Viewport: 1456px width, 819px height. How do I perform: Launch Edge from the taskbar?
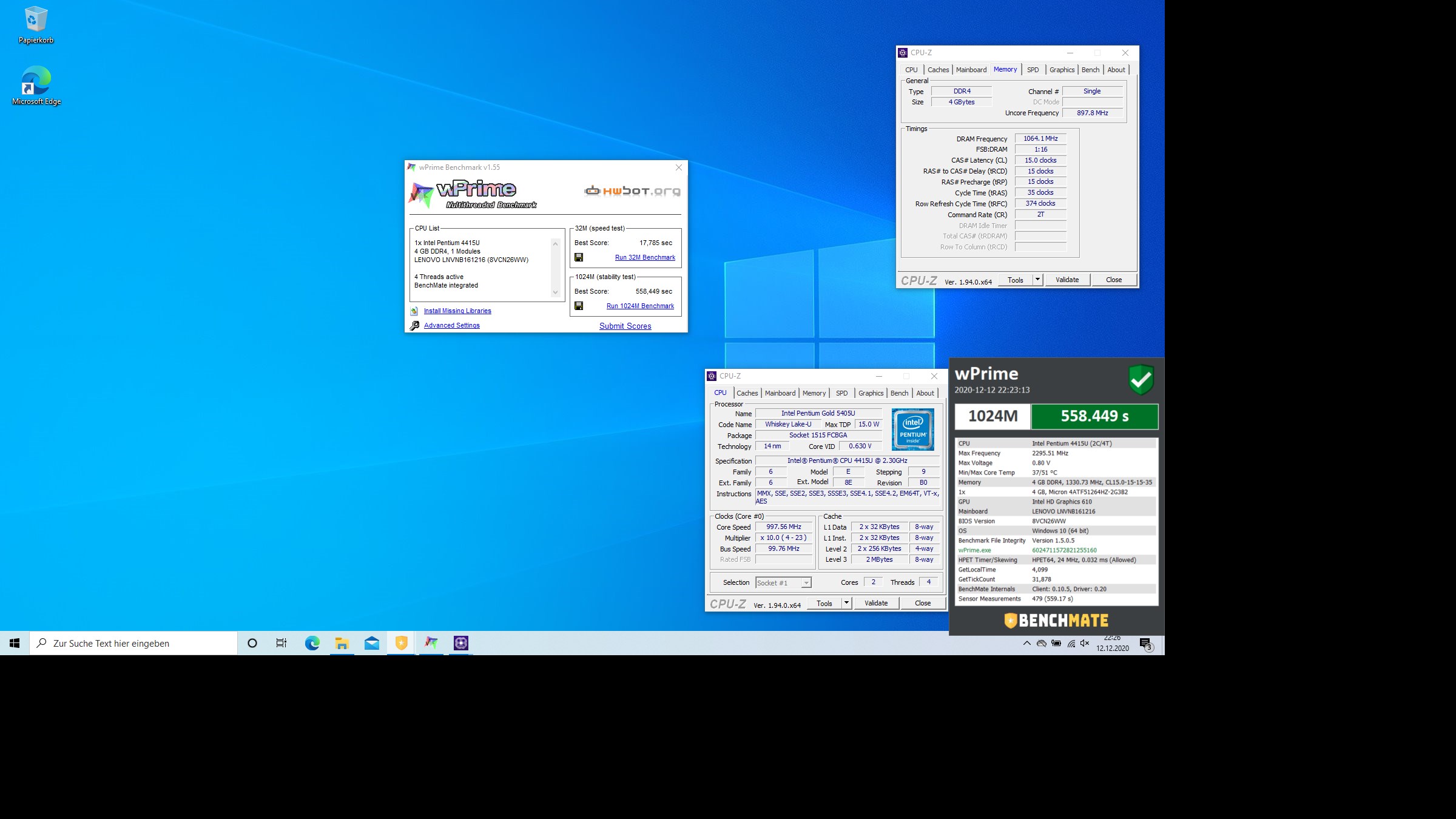(x=312, y=643)
